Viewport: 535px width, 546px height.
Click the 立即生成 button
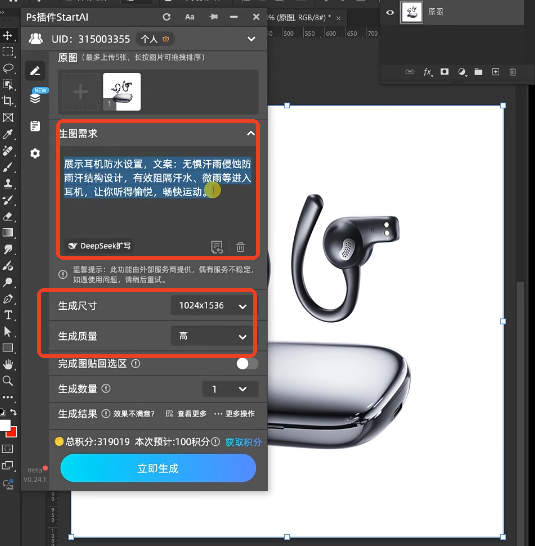point(158,468)
